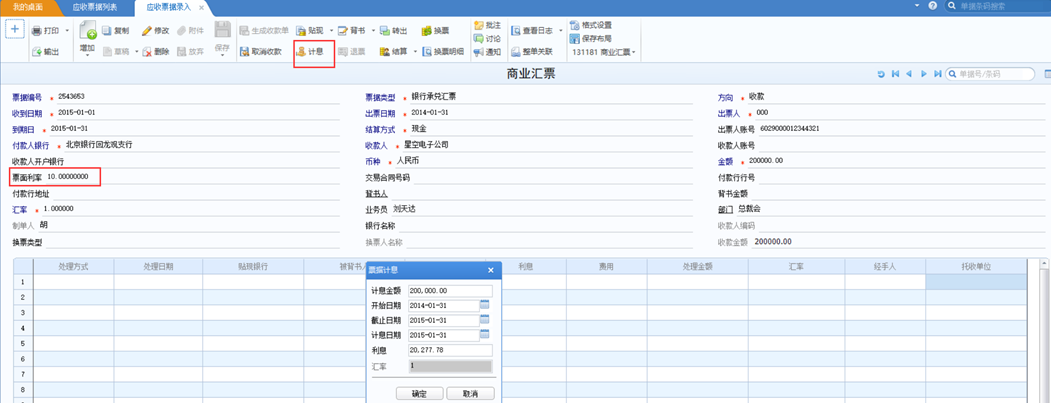Switch to the 应收票据列表 tab
Image resolution: width=1051 pixels, height=403 pixels.
point(95,6)
